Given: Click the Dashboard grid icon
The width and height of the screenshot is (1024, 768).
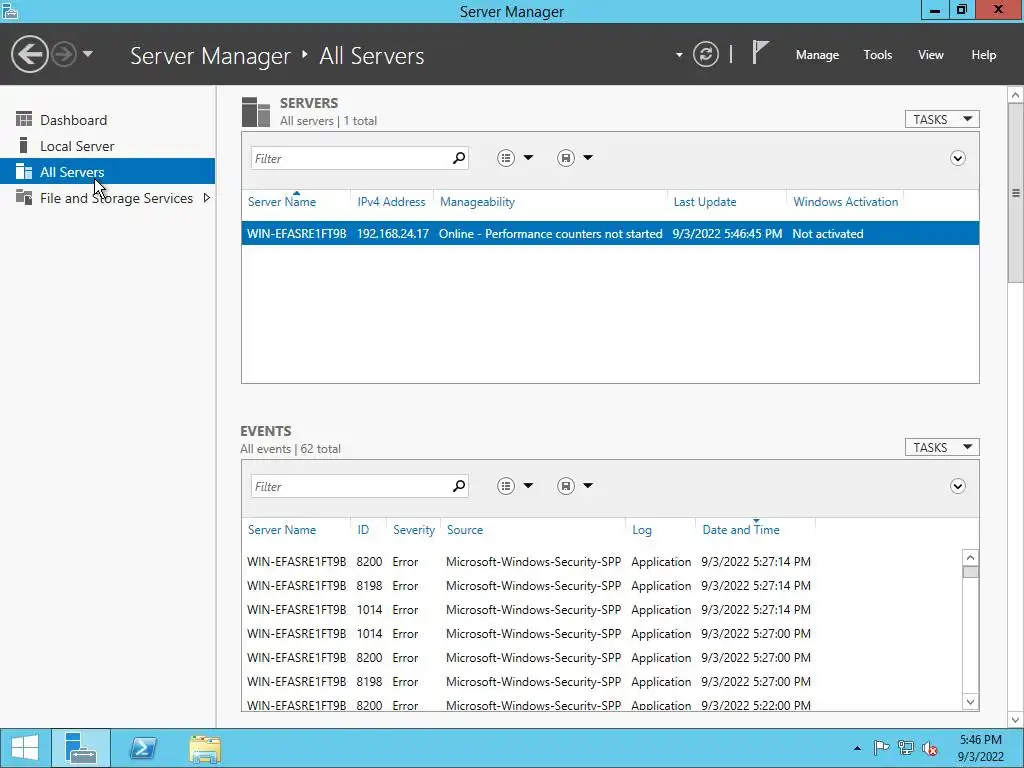Looking at the screenshot, I should coord(24,119).
